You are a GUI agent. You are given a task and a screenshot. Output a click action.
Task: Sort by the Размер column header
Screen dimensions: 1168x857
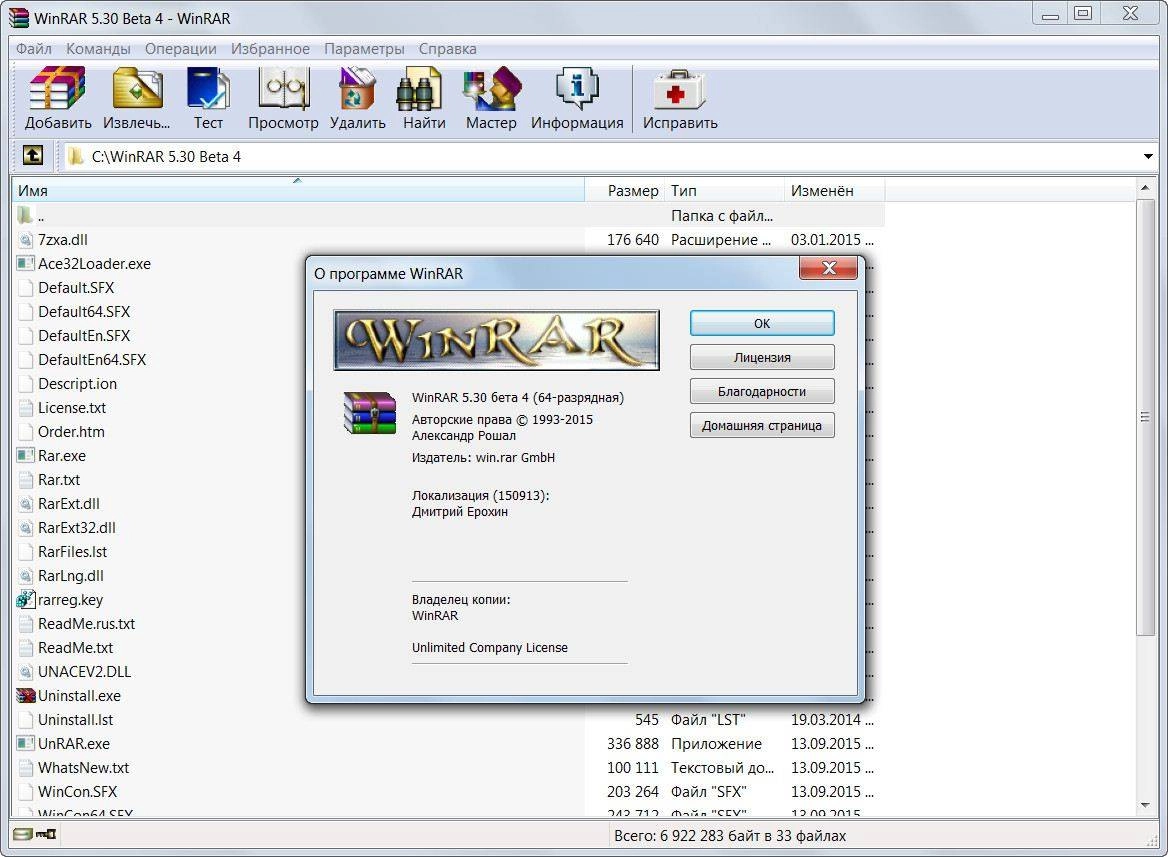pyautogui.click(x=625, y=191)
